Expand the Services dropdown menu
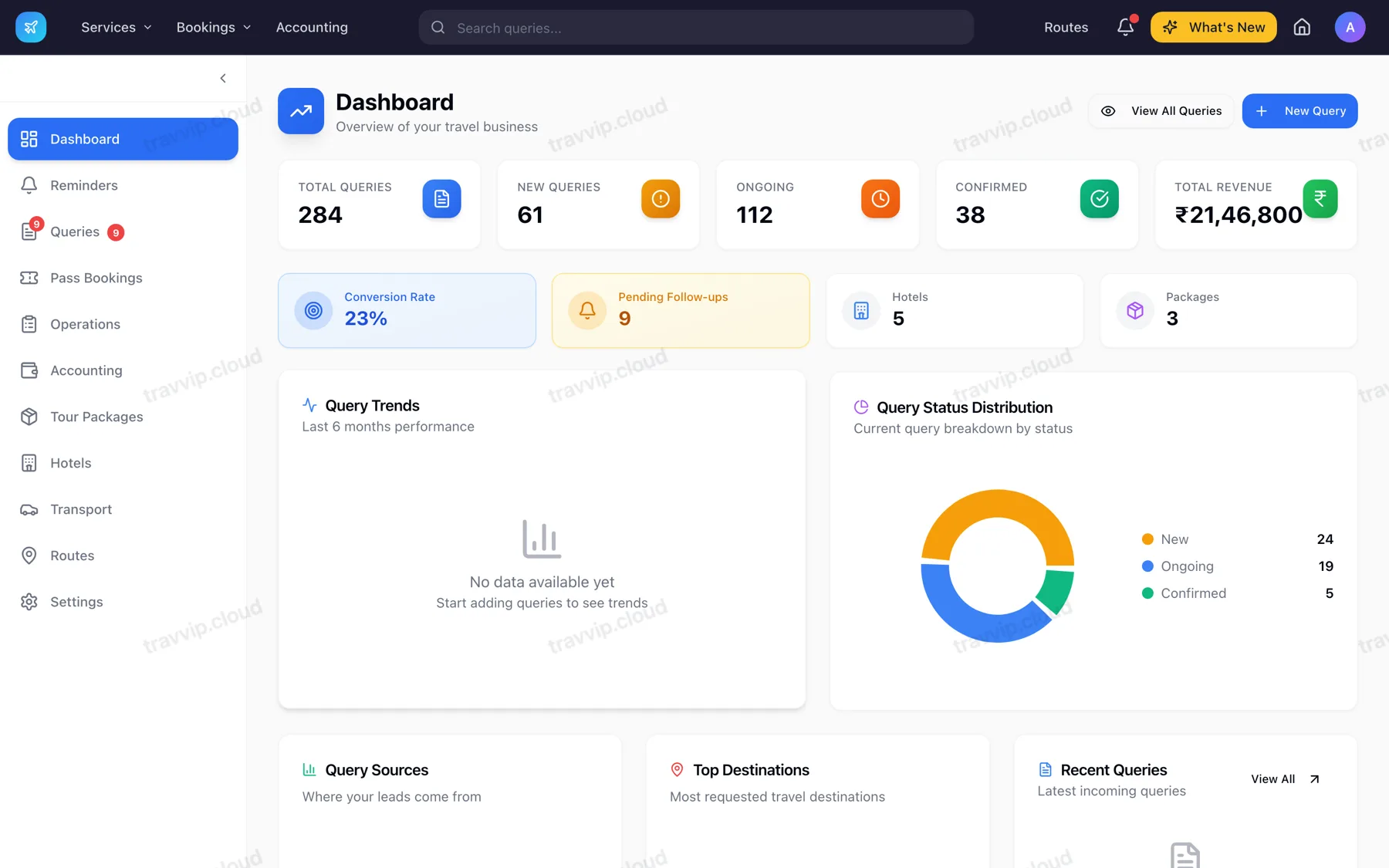1389x868 pixels. (x=116, y=27)
